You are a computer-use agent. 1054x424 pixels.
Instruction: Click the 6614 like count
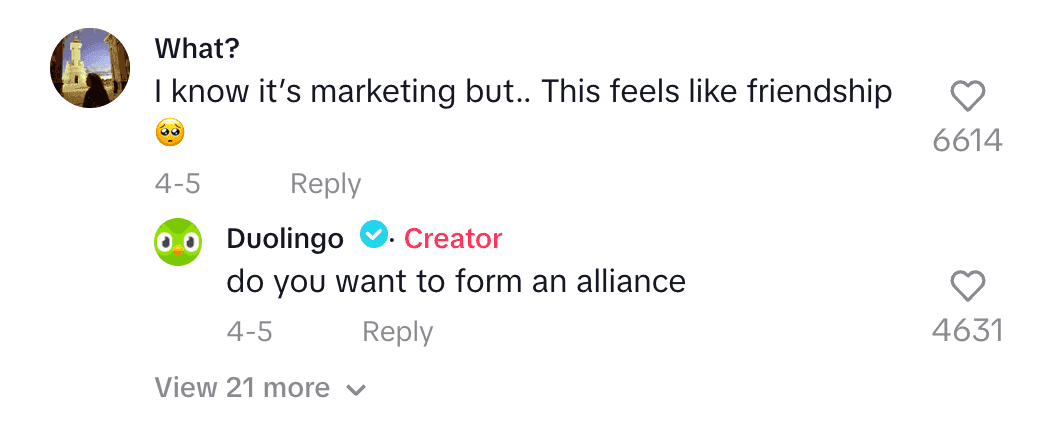point(967,141)
